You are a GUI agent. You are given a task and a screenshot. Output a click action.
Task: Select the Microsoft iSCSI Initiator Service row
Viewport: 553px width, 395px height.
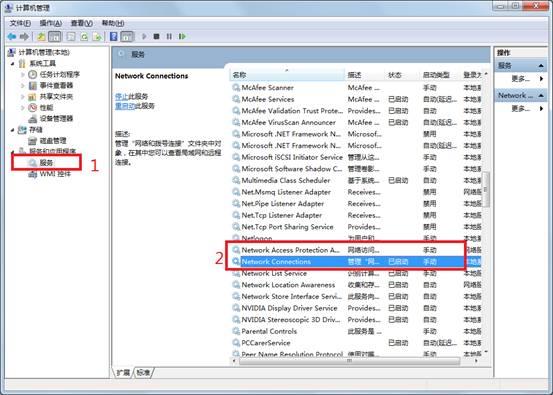click(357, 157)
